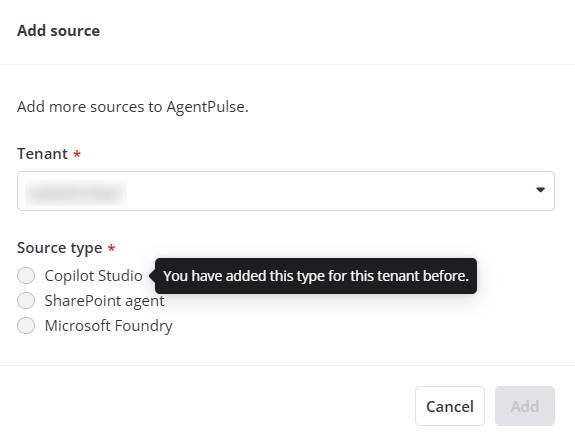Open the Tenant dropdown arrow
Viewport: 575px width, 439px height.
tap(540, 190)
